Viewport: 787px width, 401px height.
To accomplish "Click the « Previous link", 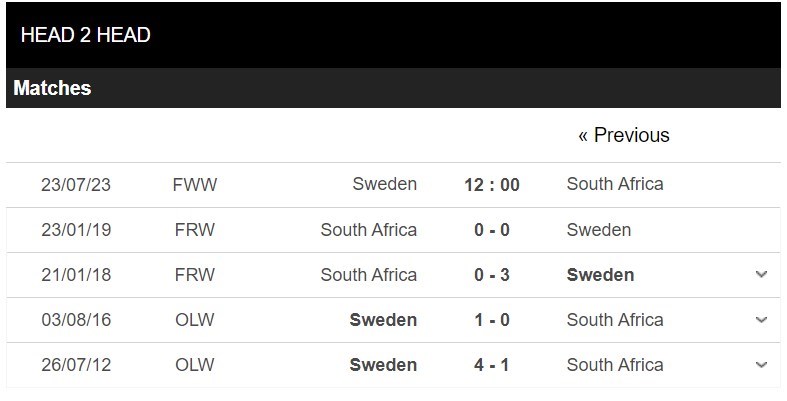I will (624, 135).
